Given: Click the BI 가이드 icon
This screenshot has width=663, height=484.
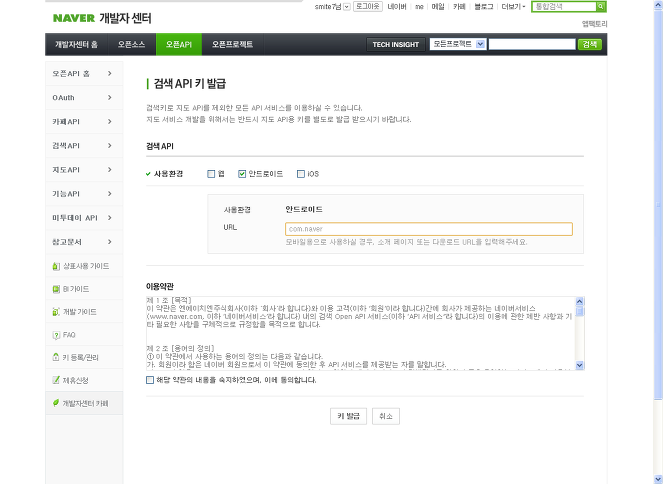Looking at the screenshot, I should point(56,289).
